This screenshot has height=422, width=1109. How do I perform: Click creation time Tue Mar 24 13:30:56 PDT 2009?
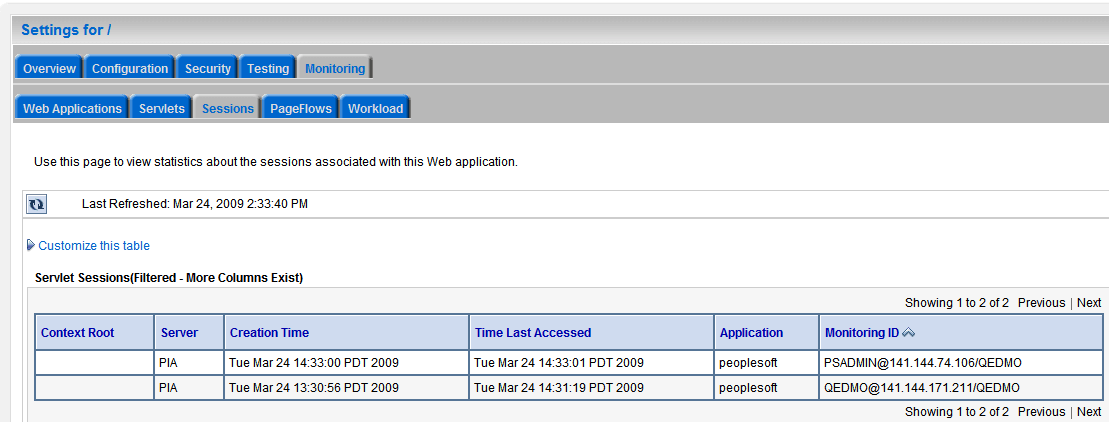(x=347, y=387)
